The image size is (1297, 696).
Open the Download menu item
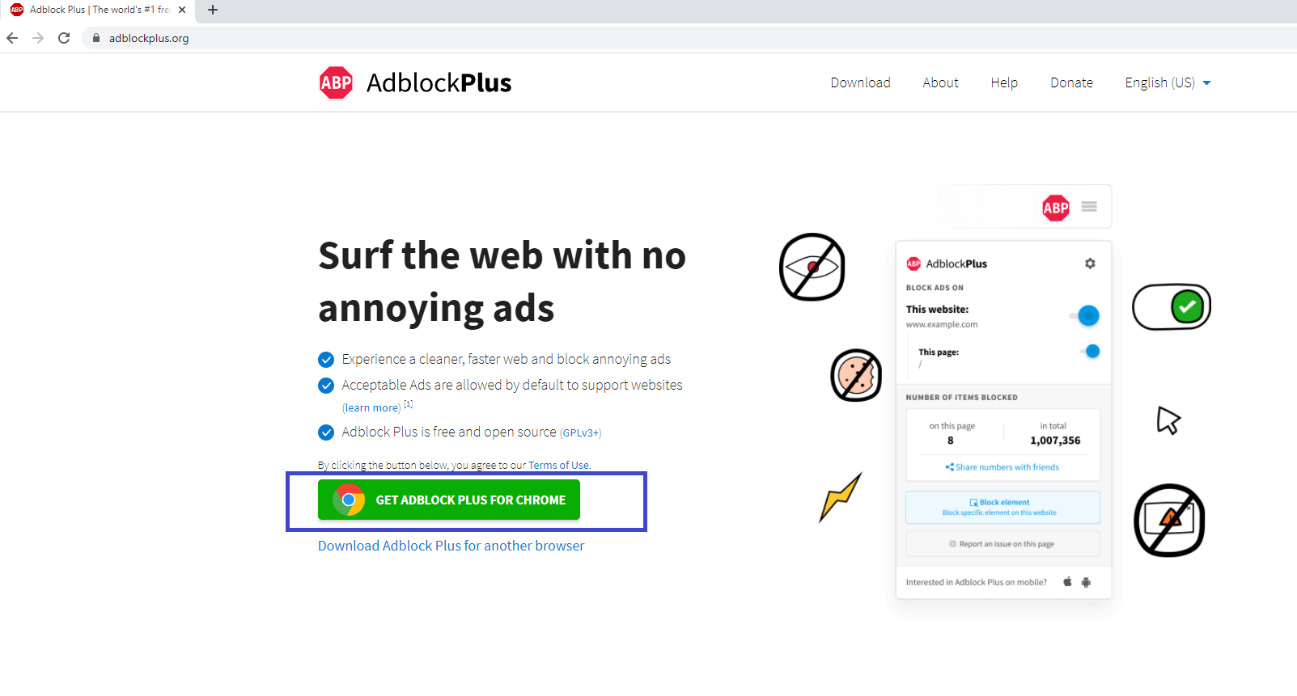[x=860, y=83]
